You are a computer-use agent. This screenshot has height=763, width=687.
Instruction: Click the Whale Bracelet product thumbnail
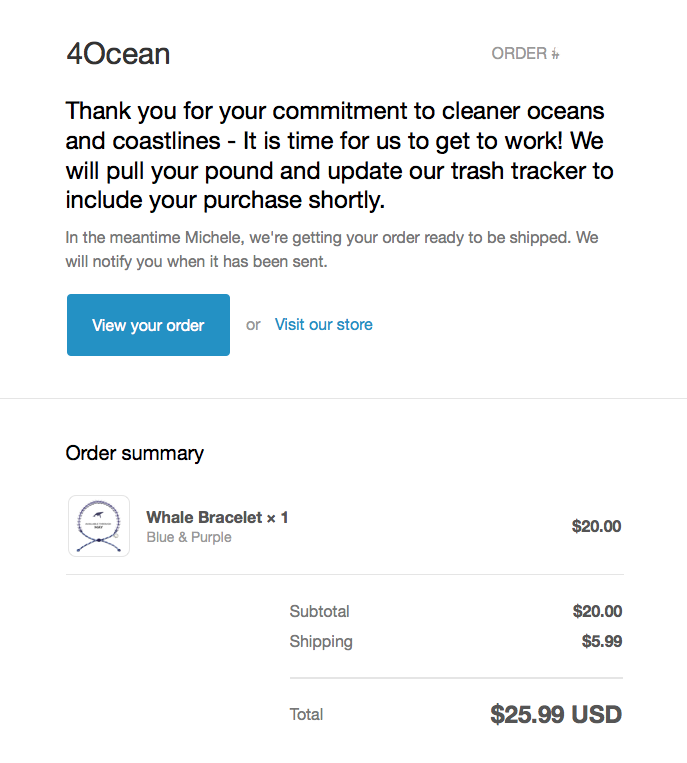[99, 526]
